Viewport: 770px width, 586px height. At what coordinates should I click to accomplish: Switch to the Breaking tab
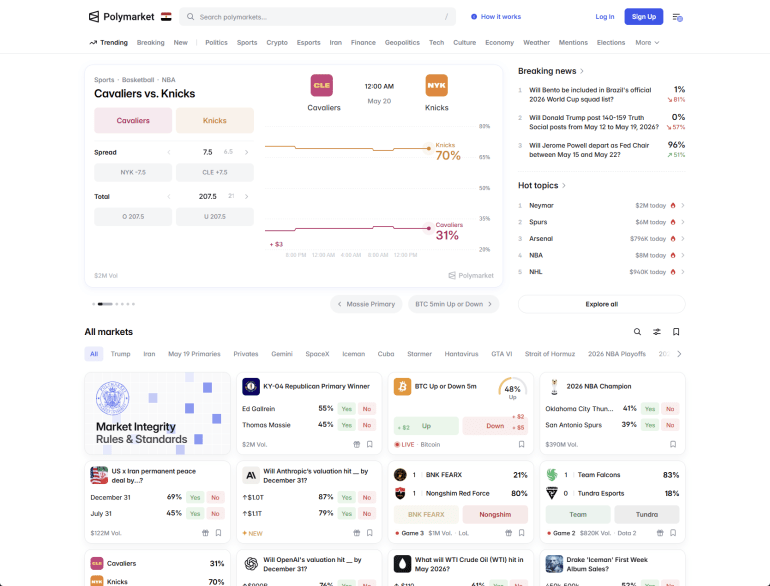tap(151, 43)
